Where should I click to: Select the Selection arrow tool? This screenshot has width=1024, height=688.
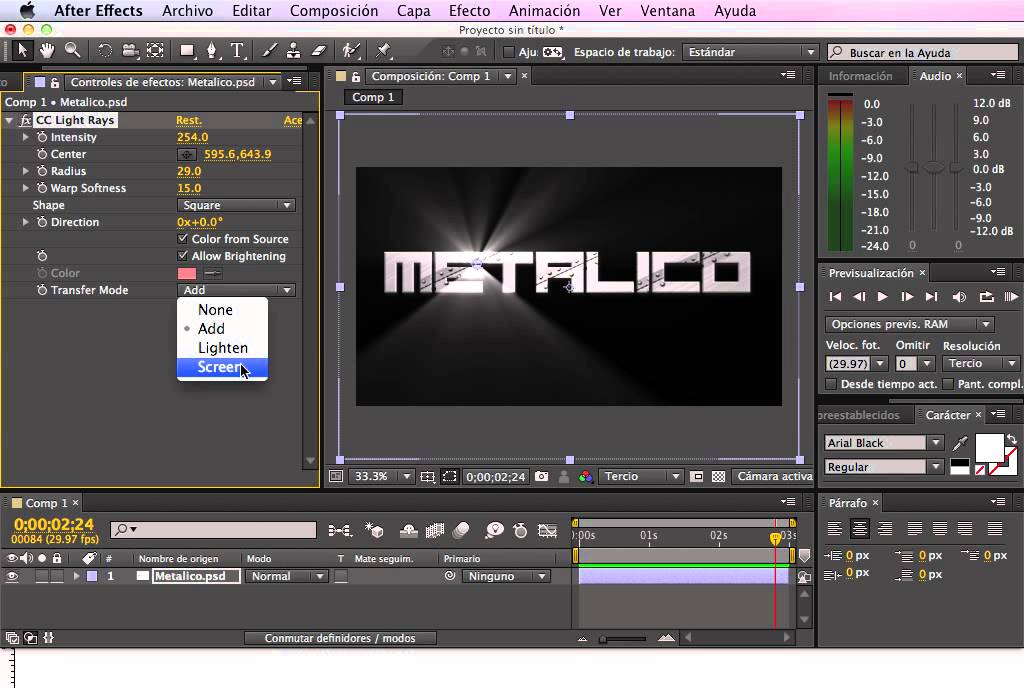pos(22,50)
